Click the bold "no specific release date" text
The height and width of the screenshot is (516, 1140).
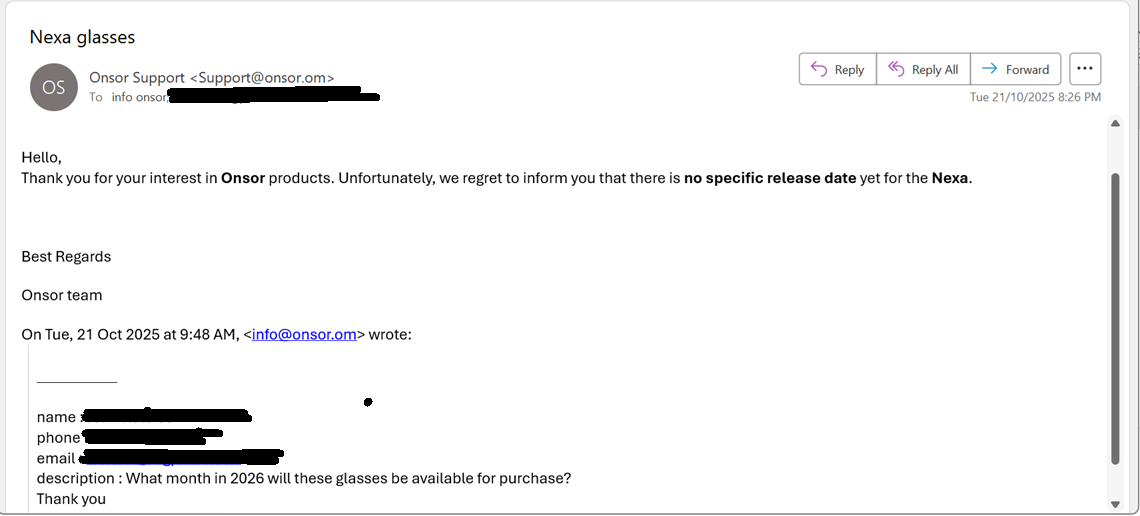pos(769,178)
